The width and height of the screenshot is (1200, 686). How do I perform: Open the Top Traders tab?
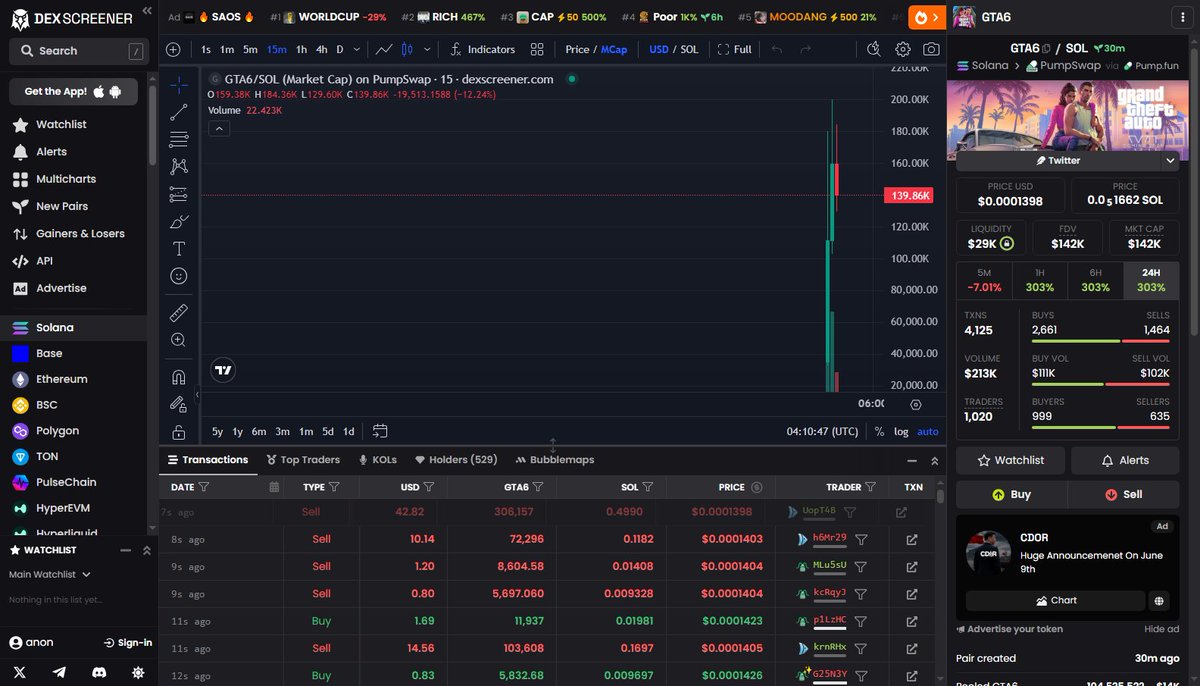[302, 460]
